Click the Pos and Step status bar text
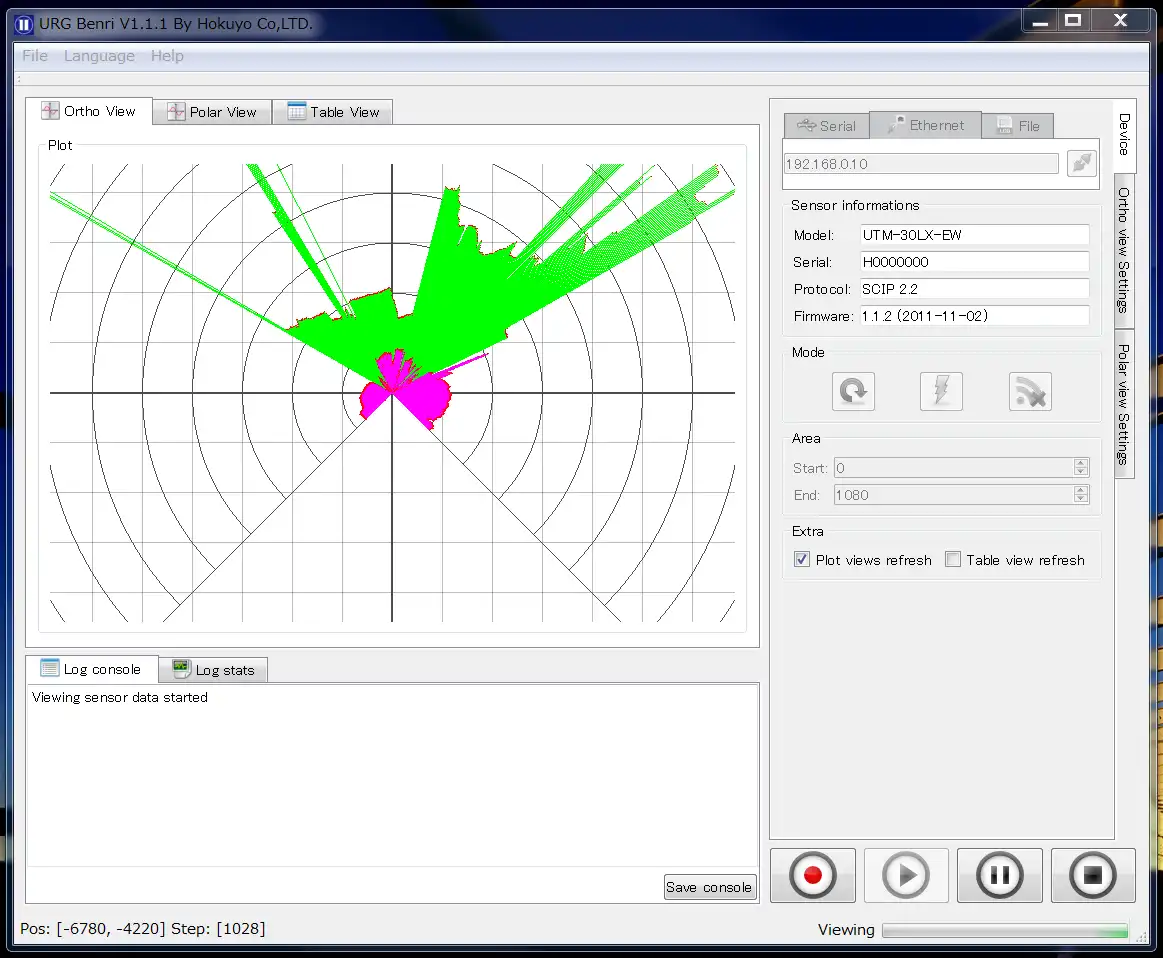The width and height of the screenshot is (1163, 958). coord(142,928)
